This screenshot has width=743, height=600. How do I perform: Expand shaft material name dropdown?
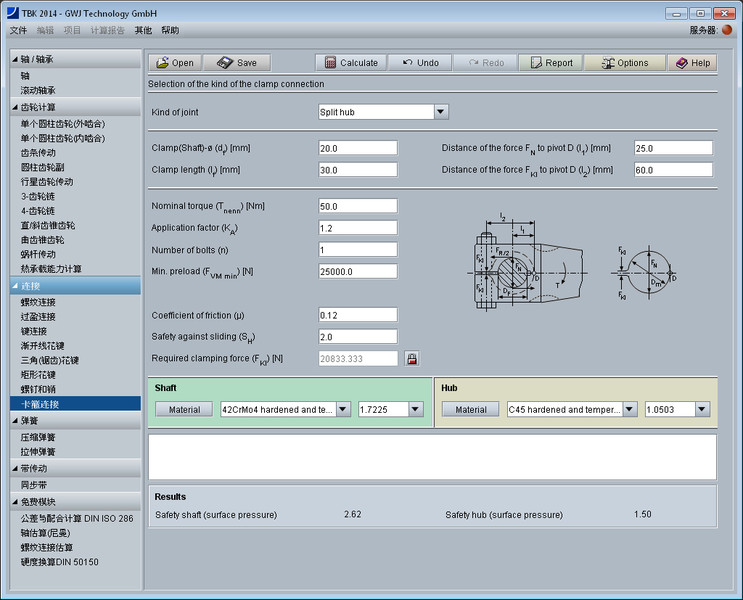343,409
